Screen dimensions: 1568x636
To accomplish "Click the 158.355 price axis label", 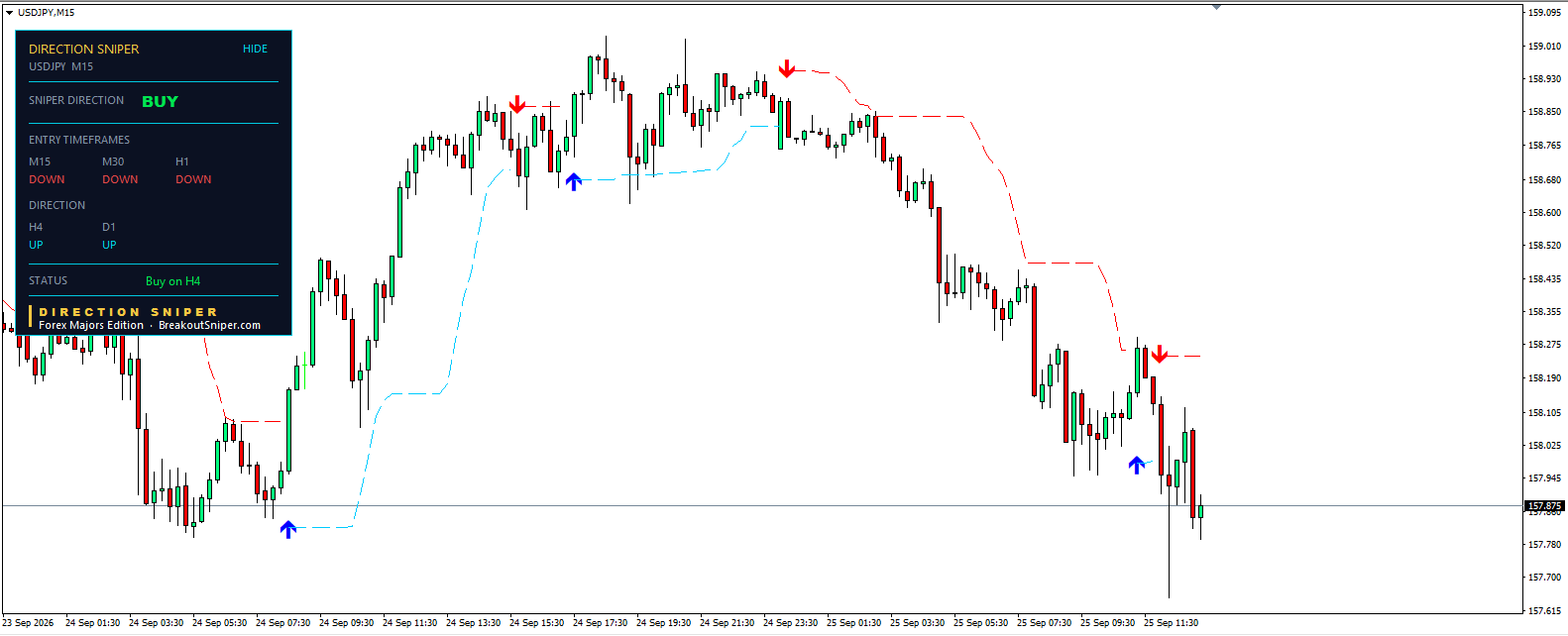I will tap(1544, 311).
